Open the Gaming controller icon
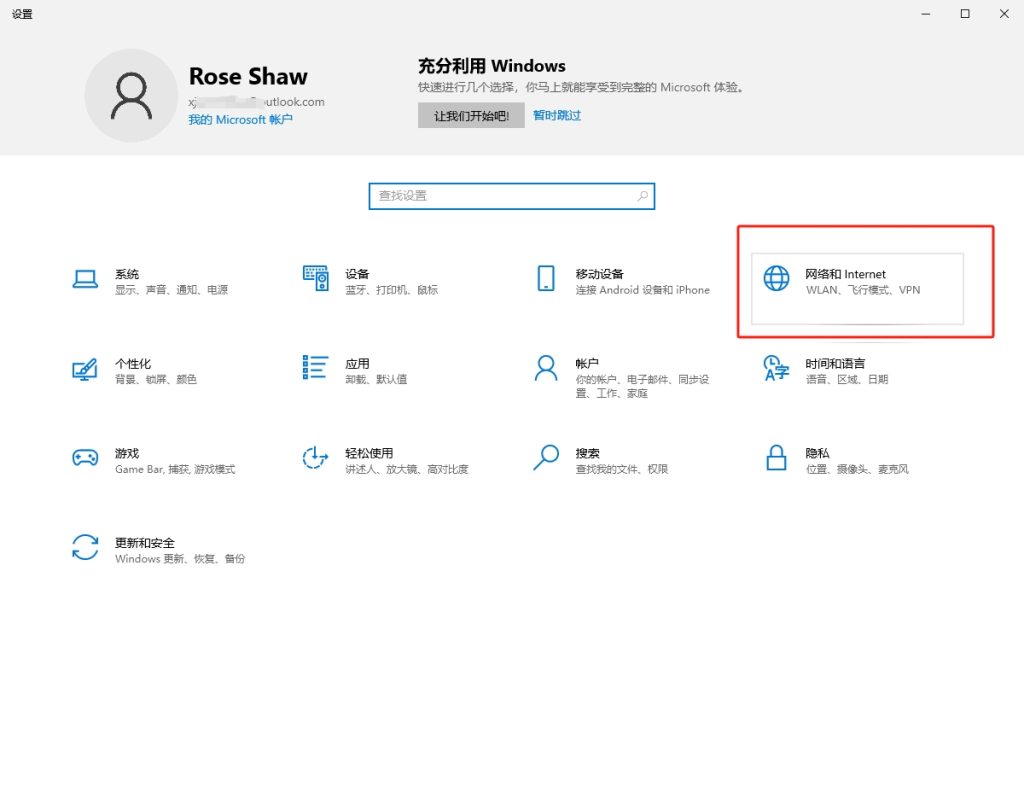Screen dimensions: 1024x787 click(x=85, y=457)
